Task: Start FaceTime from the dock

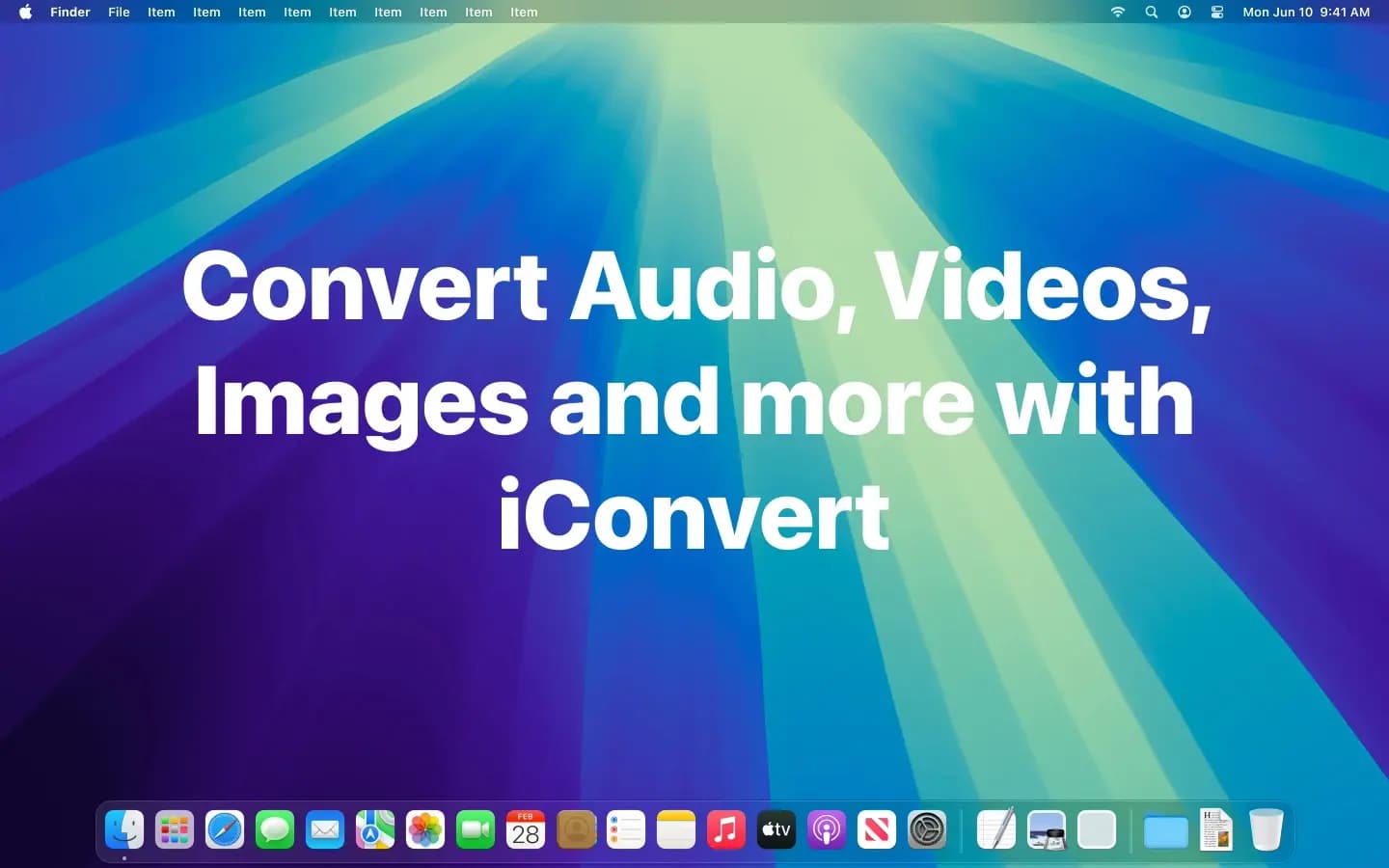Action: [x=476, y=829]
